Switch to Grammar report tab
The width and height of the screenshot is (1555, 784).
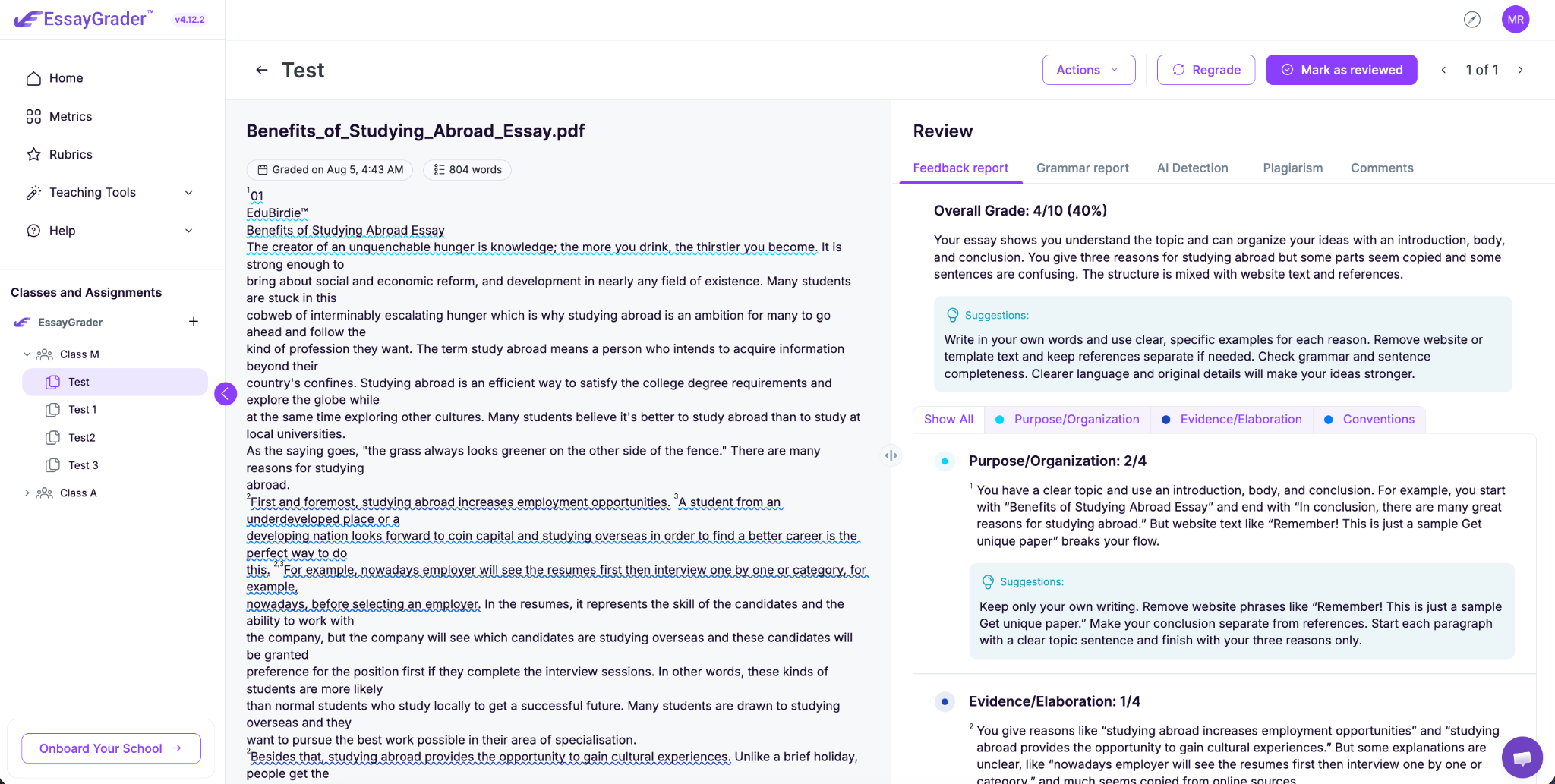[1082, 168]
